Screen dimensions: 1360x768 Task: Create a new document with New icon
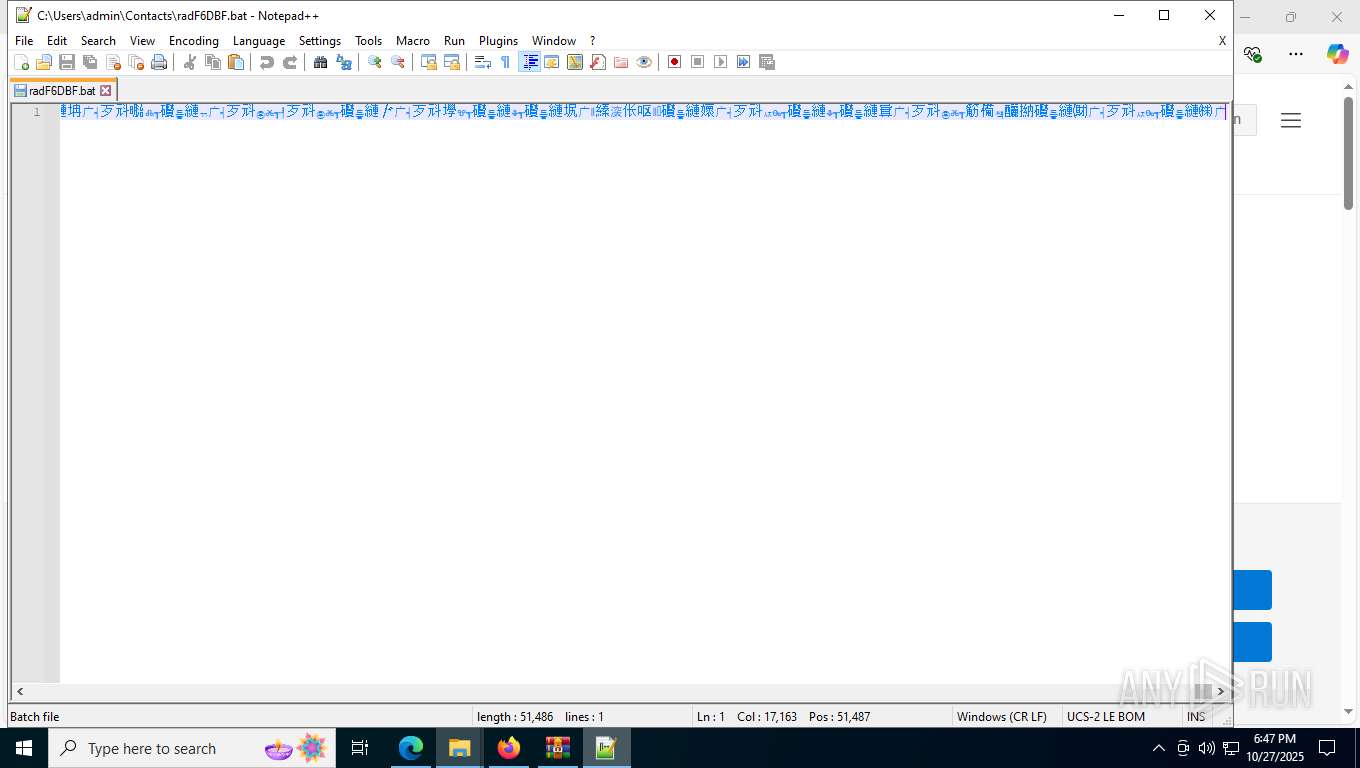pyautogui.click(x=21, y=62)
